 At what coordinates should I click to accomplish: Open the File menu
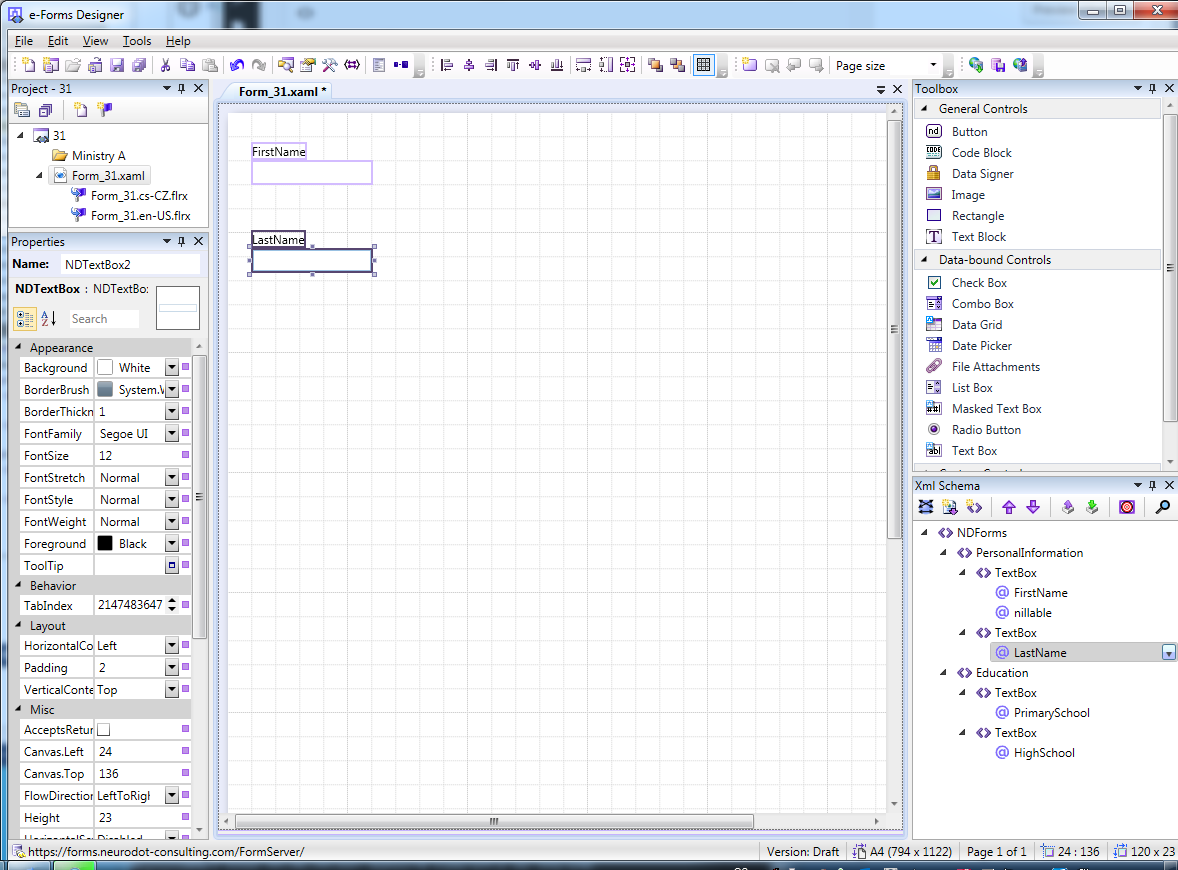[24, 41]
